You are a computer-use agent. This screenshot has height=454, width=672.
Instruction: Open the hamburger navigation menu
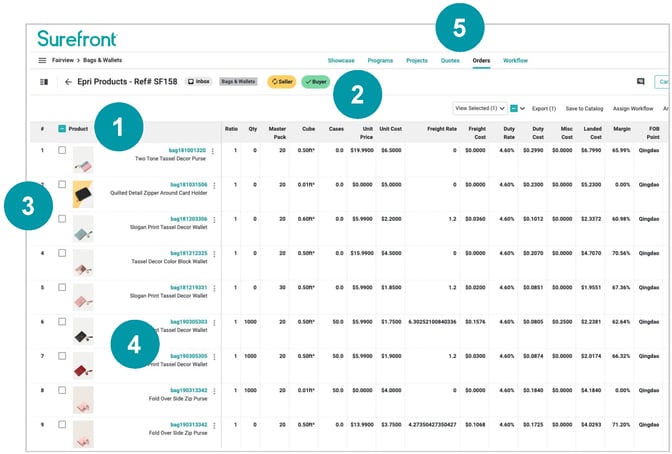pos(43,61)
